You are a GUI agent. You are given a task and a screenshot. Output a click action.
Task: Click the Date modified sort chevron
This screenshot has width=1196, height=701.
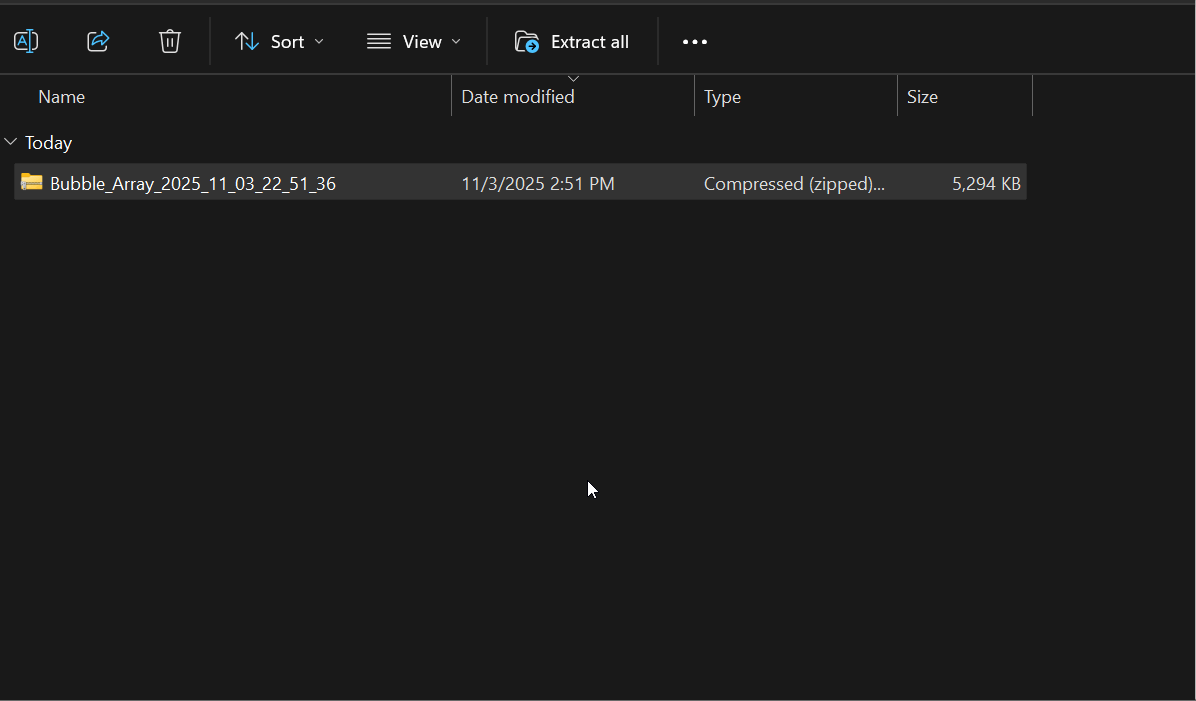(573, 78)
